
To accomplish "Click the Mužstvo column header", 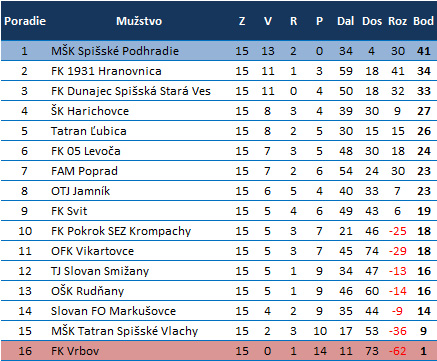I will click(x=139, y=21).
